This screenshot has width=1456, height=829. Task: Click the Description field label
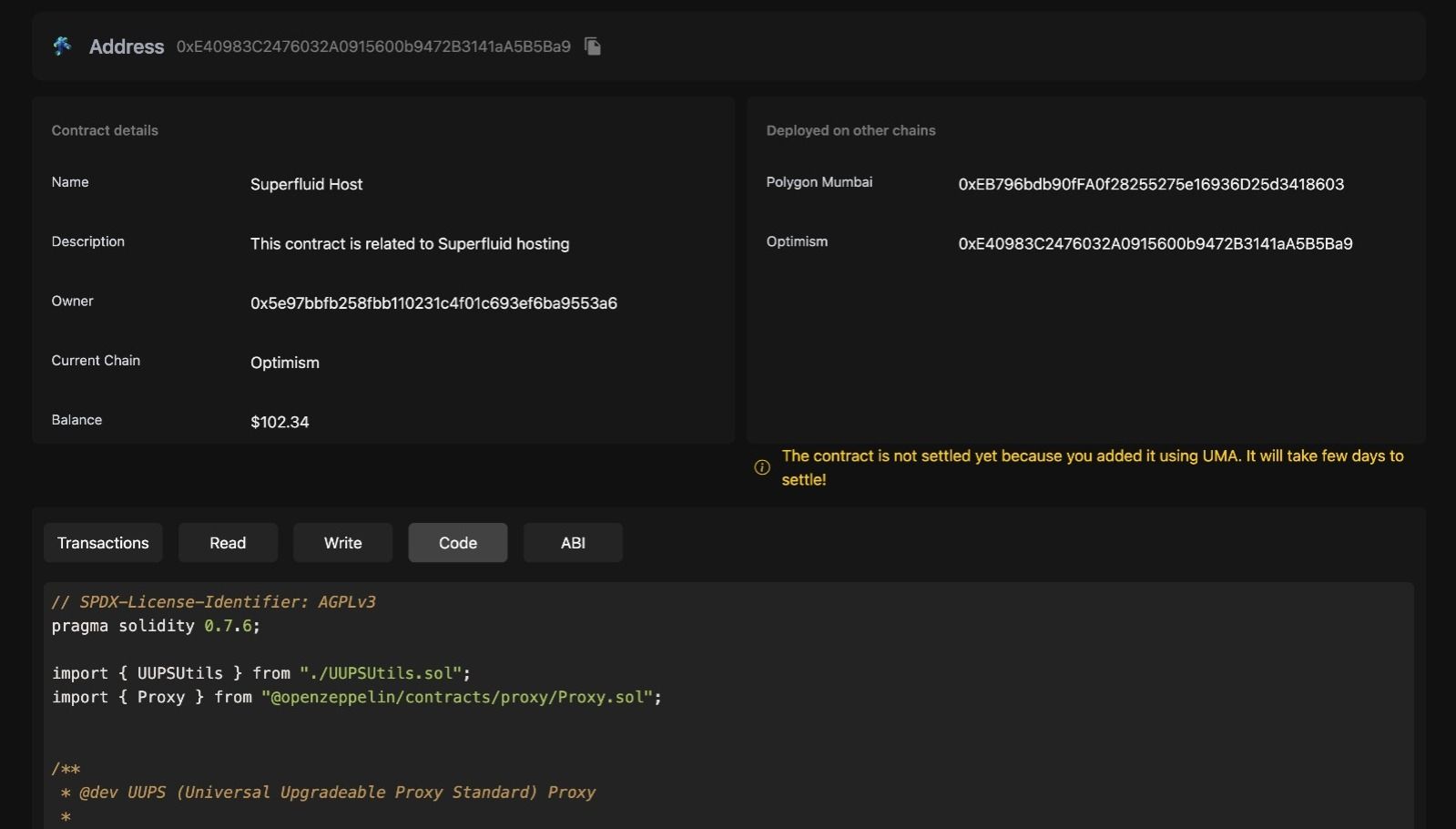tap(88, 241)
